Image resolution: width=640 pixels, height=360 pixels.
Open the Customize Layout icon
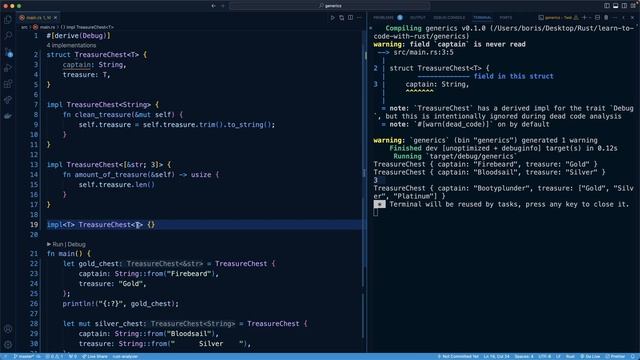(633, 6)
